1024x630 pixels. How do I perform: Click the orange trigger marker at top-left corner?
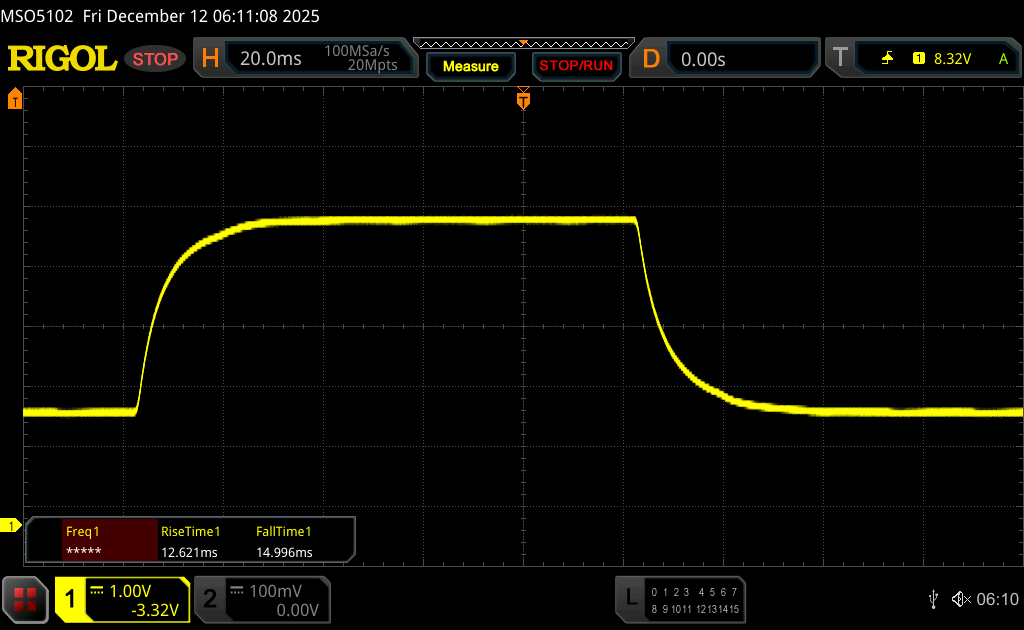(x=15, y=99)
